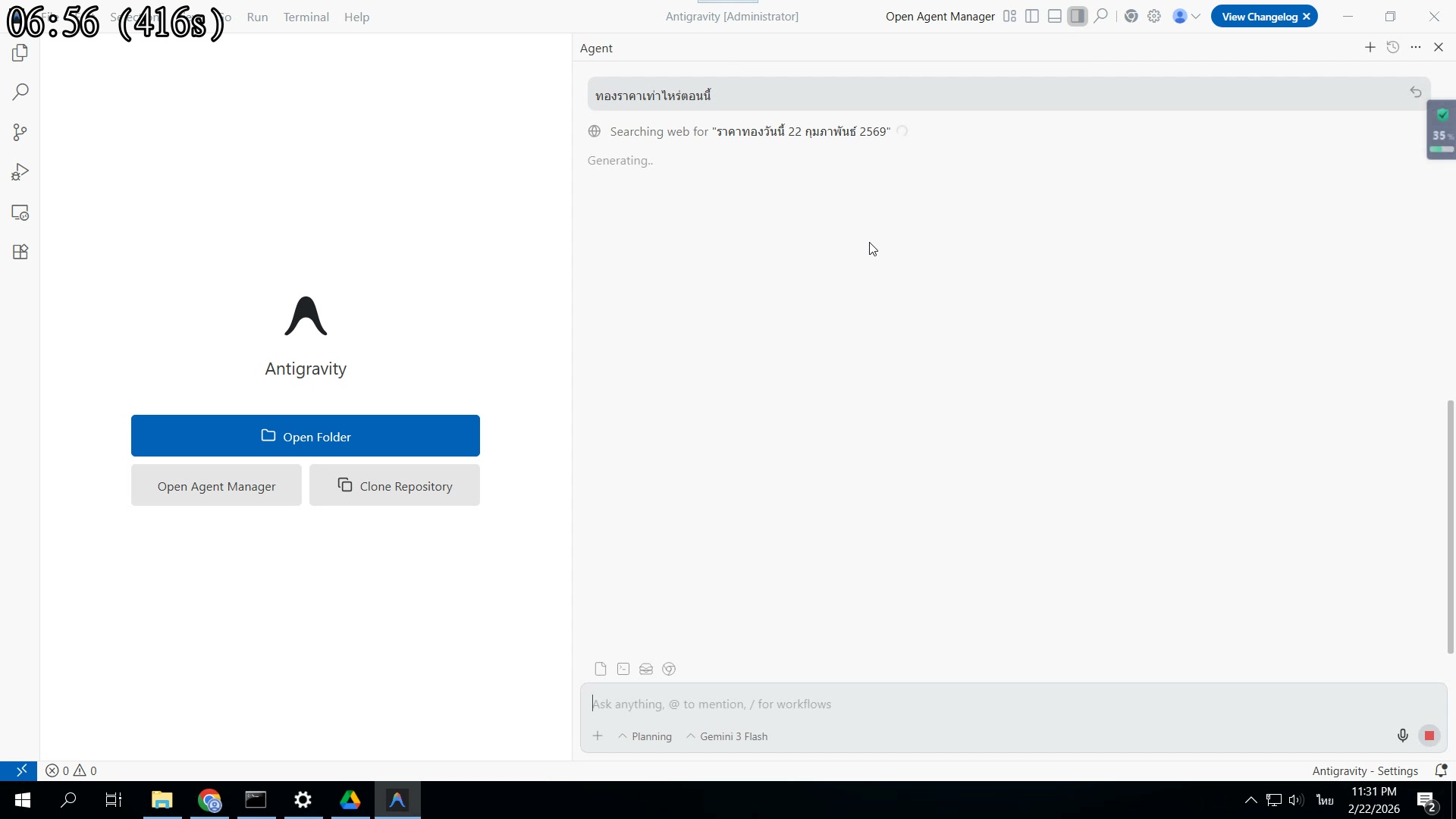This screenshot has height=819, width=1456.
Task: Open the Terminal menu
Action: (x=306, y=17)
